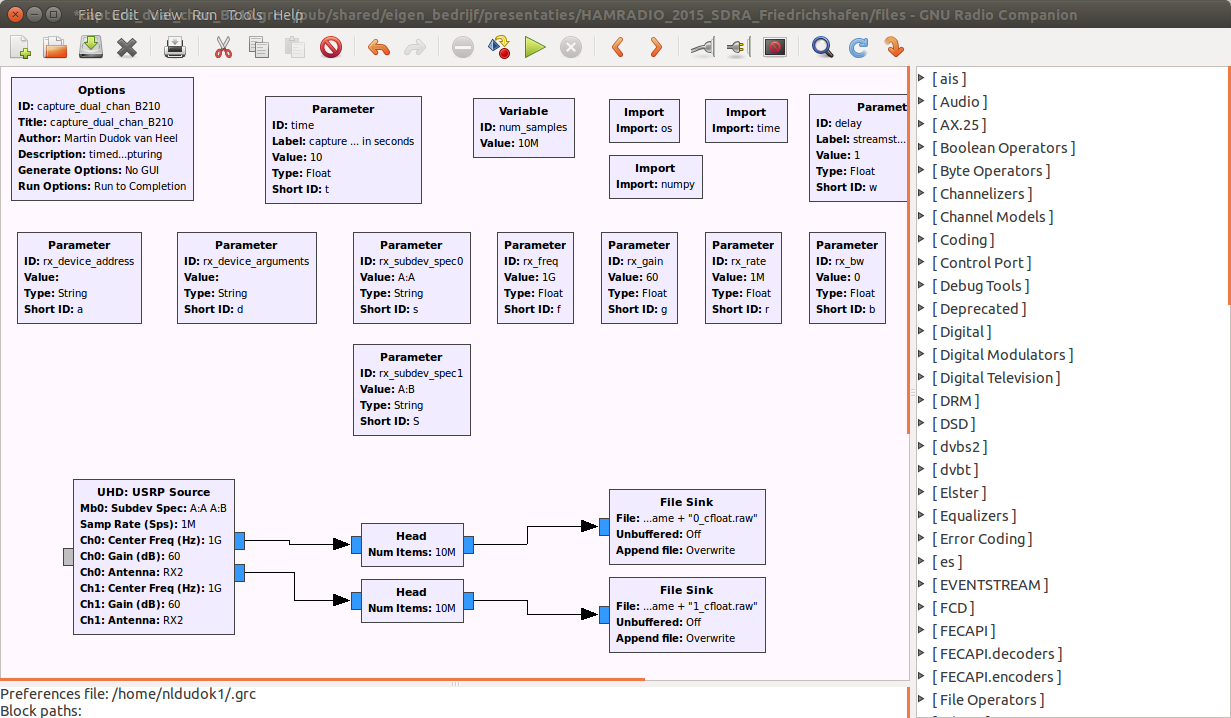
Task: Open a flow graph file via folder icon
Action: pos(55,47)
